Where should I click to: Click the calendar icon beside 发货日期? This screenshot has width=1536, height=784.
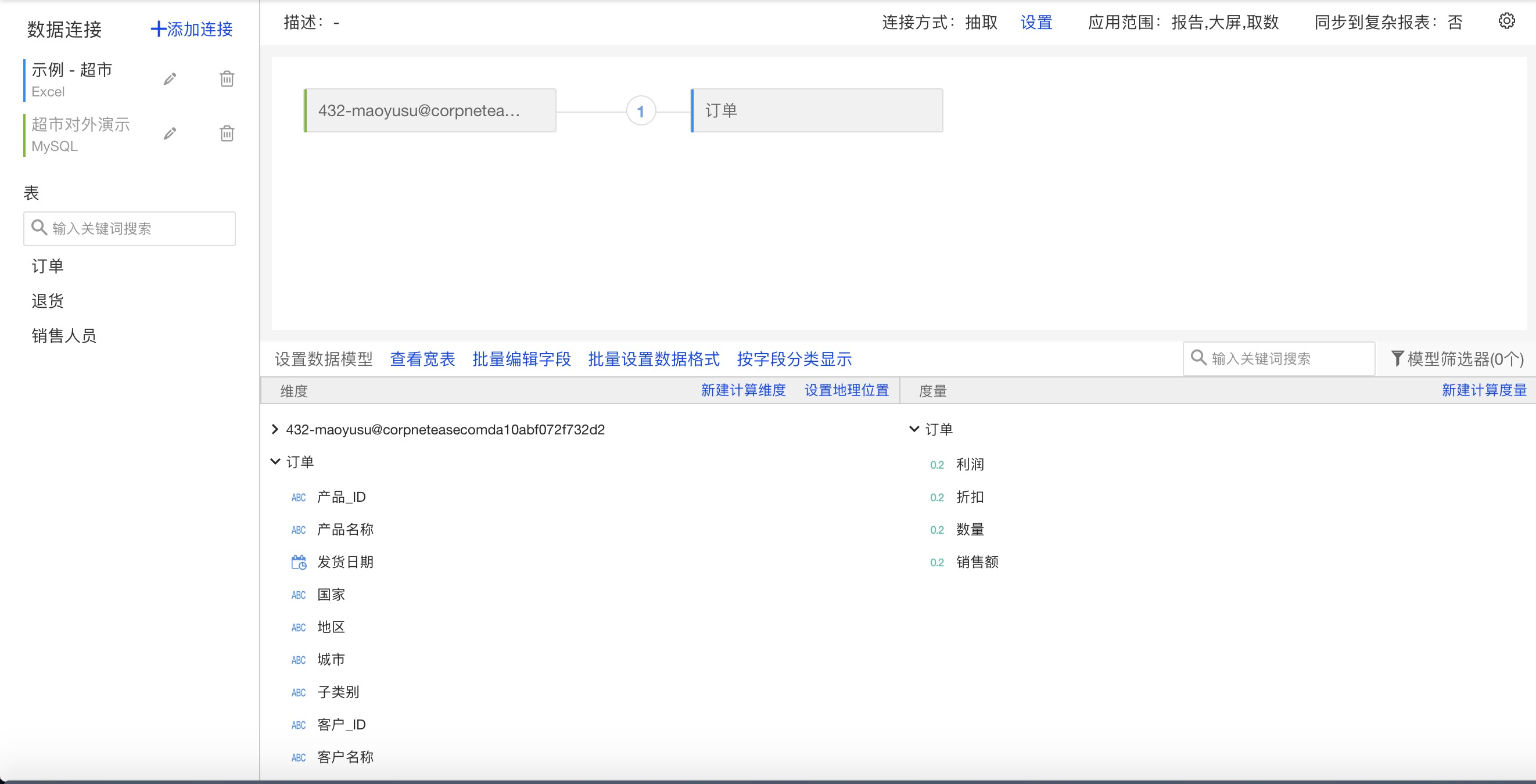[299, 562]
